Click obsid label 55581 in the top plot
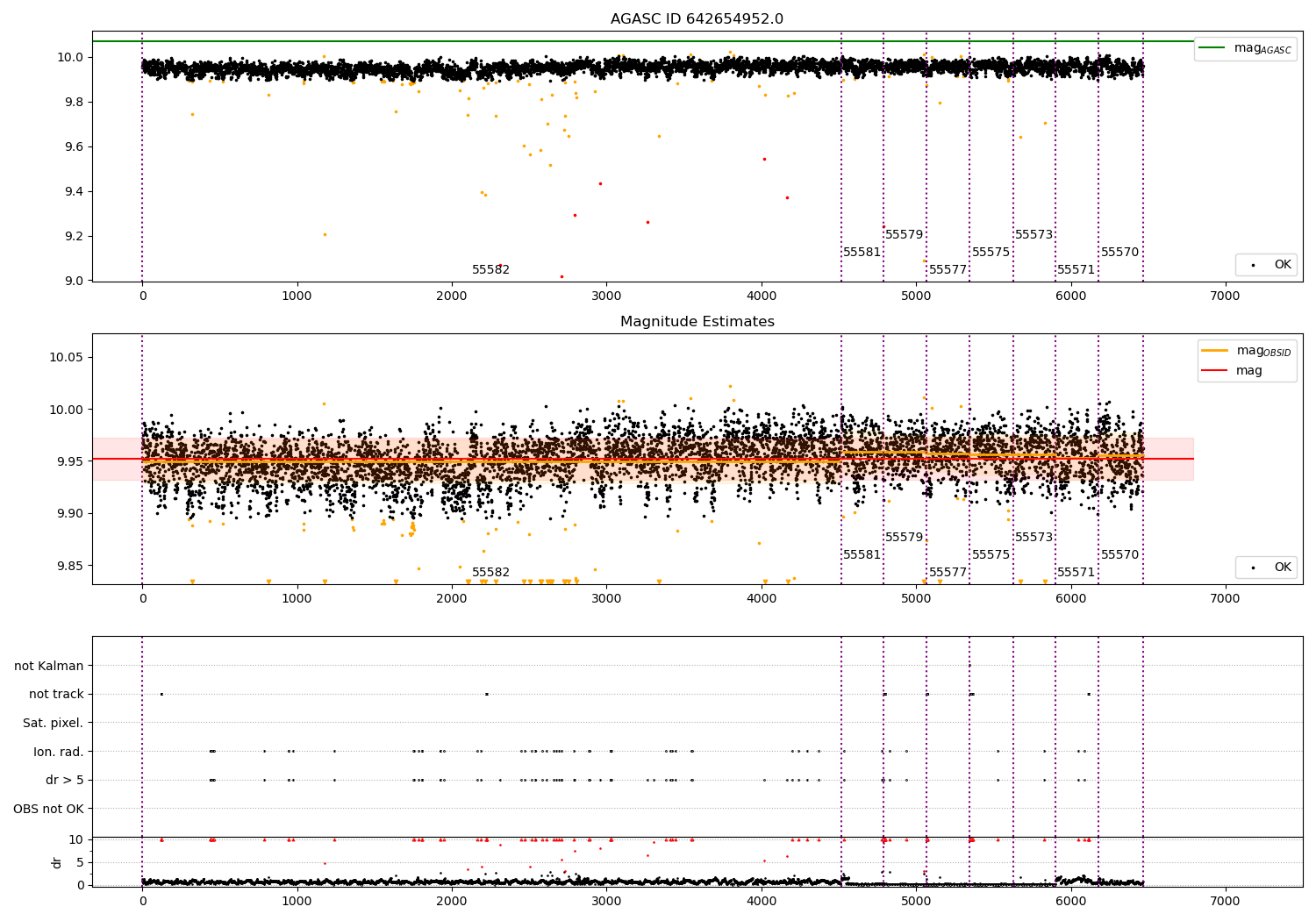 [x=862, y=253]
